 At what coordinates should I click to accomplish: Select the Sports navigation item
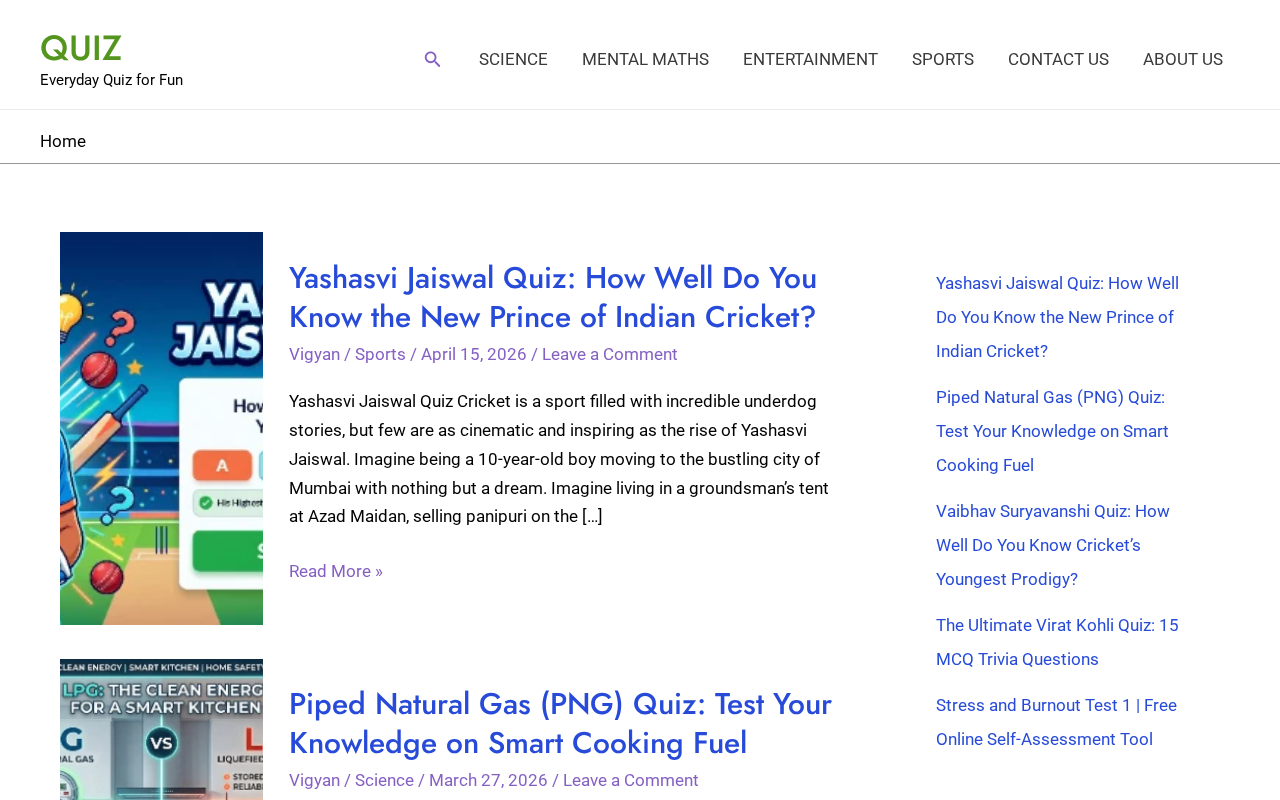click(943, 59)
